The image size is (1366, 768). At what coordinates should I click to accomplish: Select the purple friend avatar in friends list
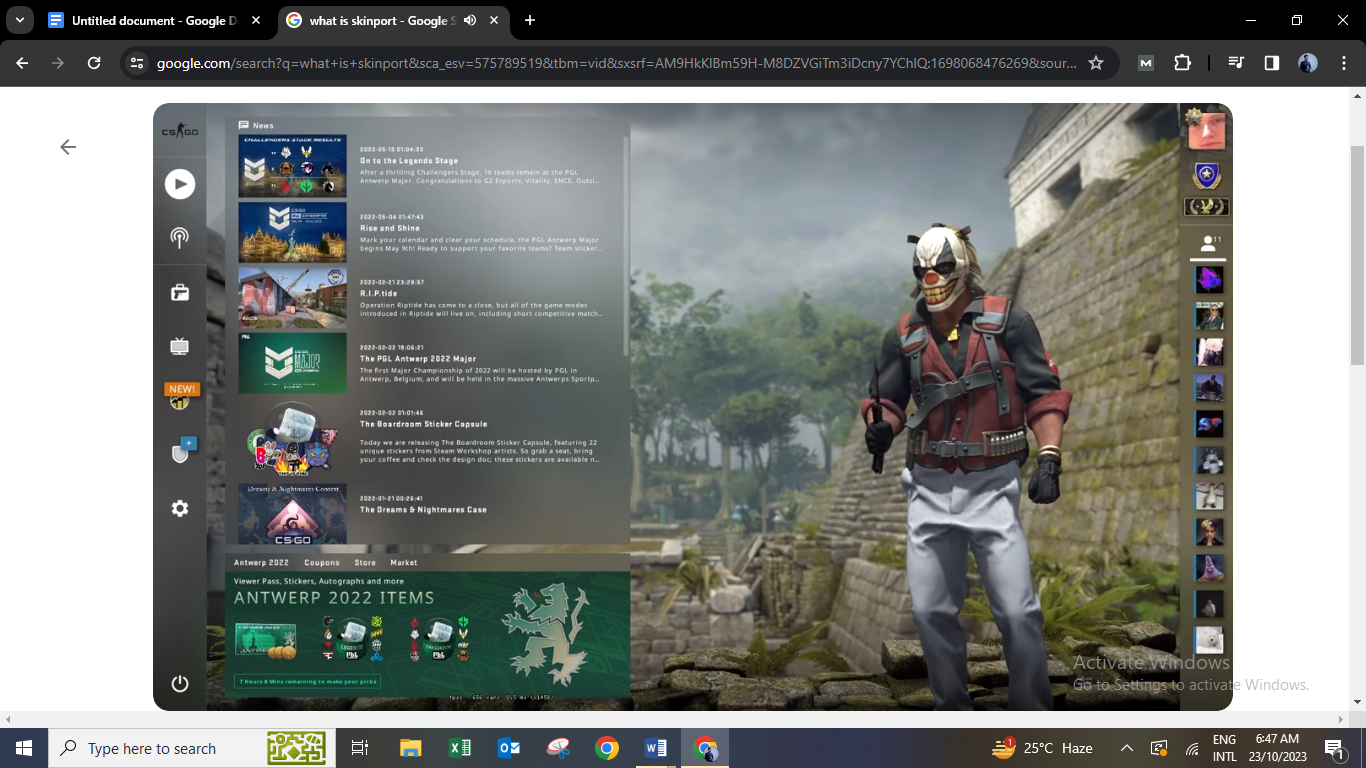1209,279
